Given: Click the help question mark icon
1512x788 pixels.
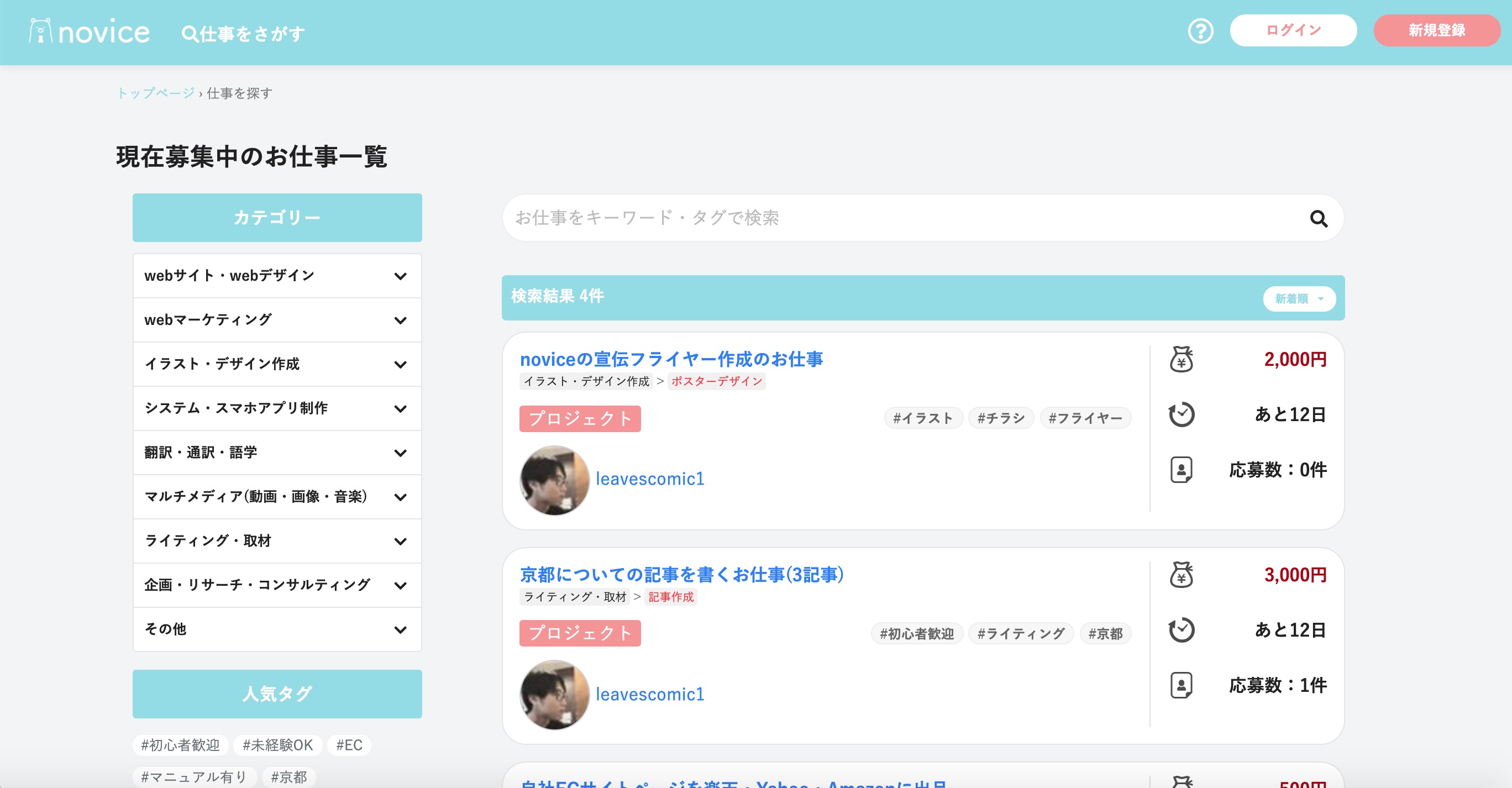Looking at the screenshot, I should pyautogui.click(x=1200, y=31).
